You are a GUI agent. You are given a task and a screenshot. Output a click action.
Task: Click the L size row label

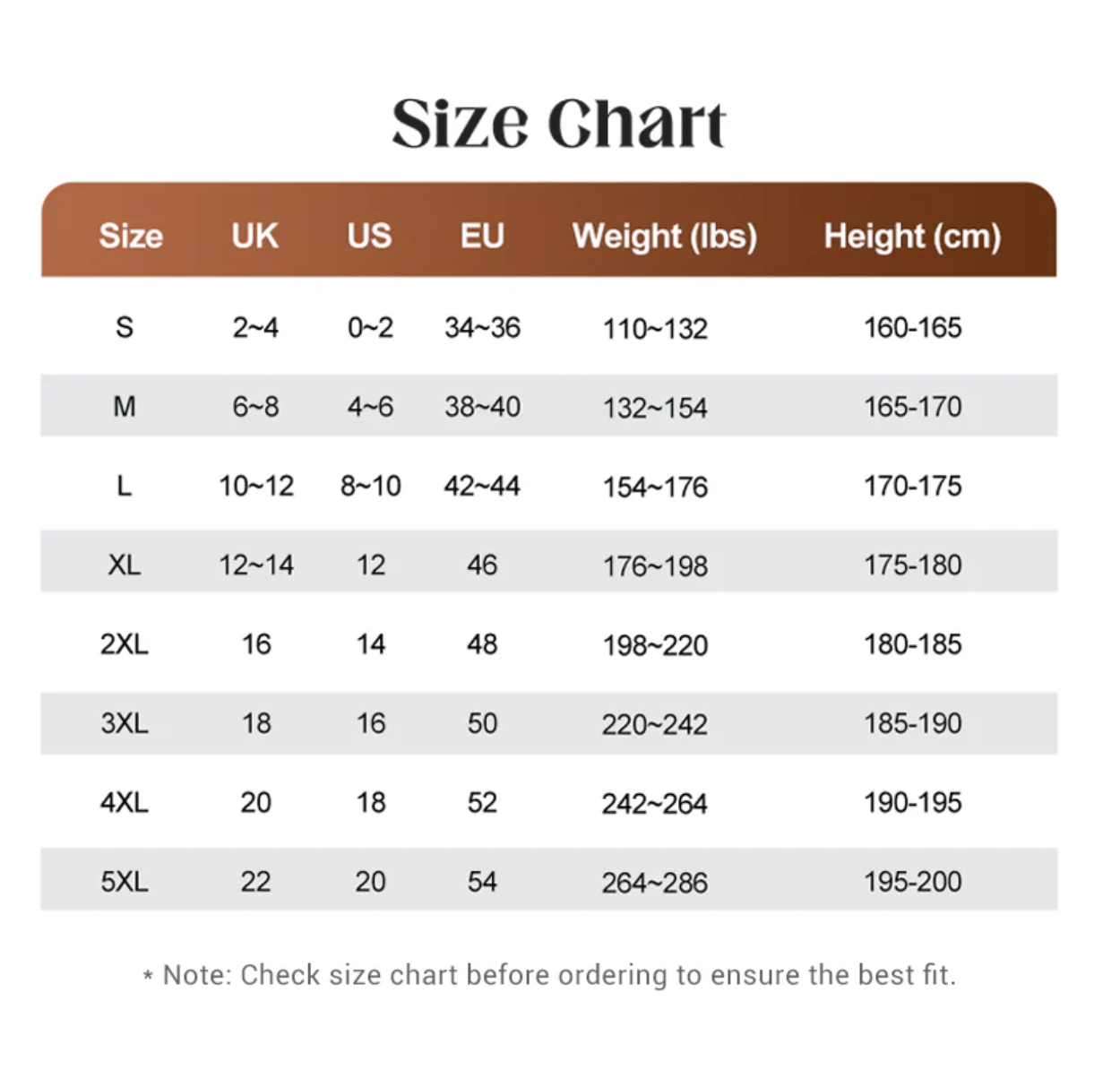(125, 486)
